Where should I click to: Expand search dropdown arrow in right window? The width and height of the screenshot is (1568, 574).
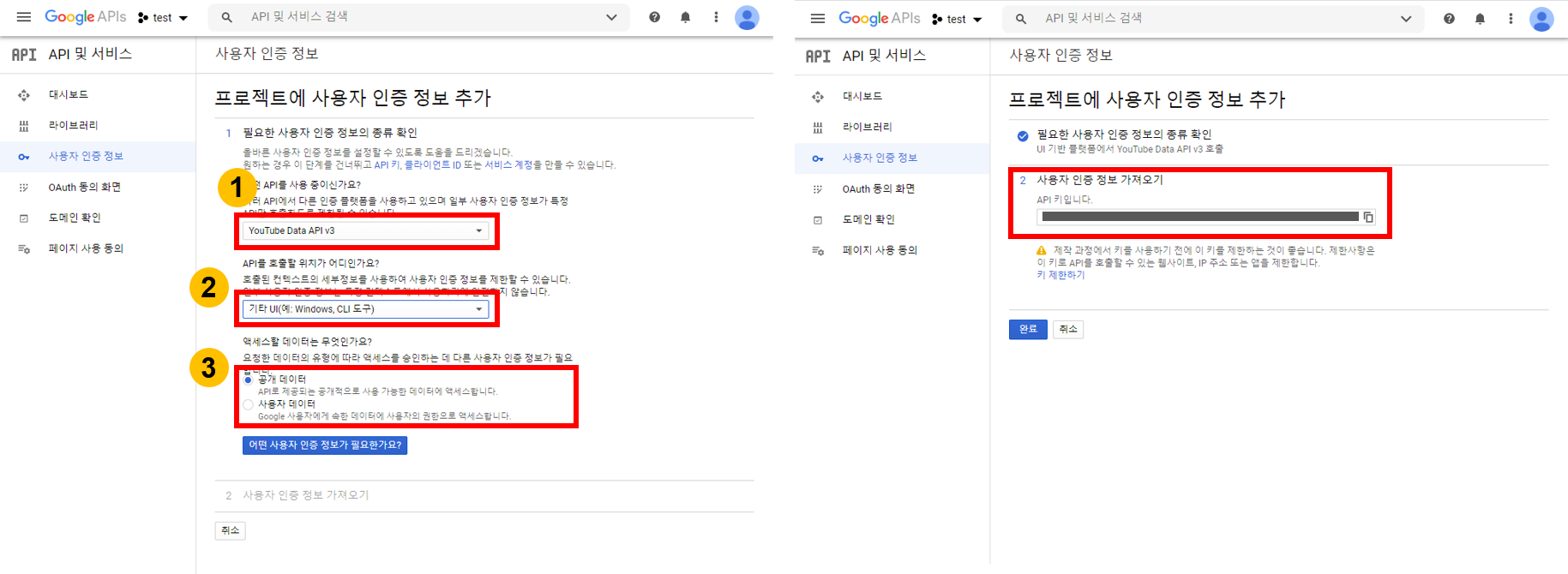(x=1406, y=19)
